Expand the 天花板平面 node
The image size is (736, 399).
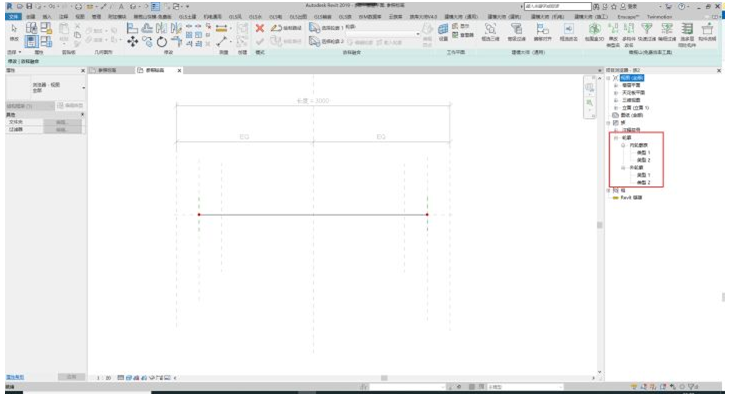[x=616, y=93]
